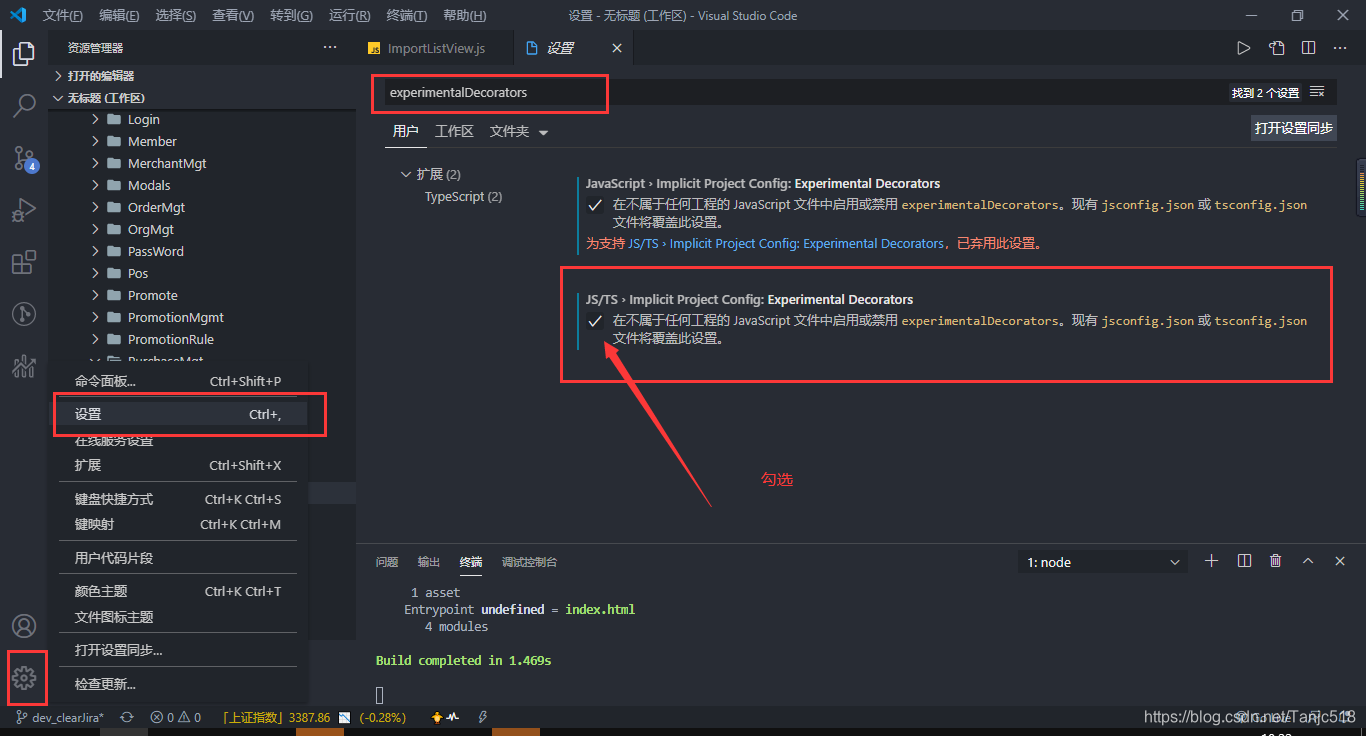Open the 终端(T) menu
The width and height of the screenshot is (1366, 736).
tap(406, 16)
